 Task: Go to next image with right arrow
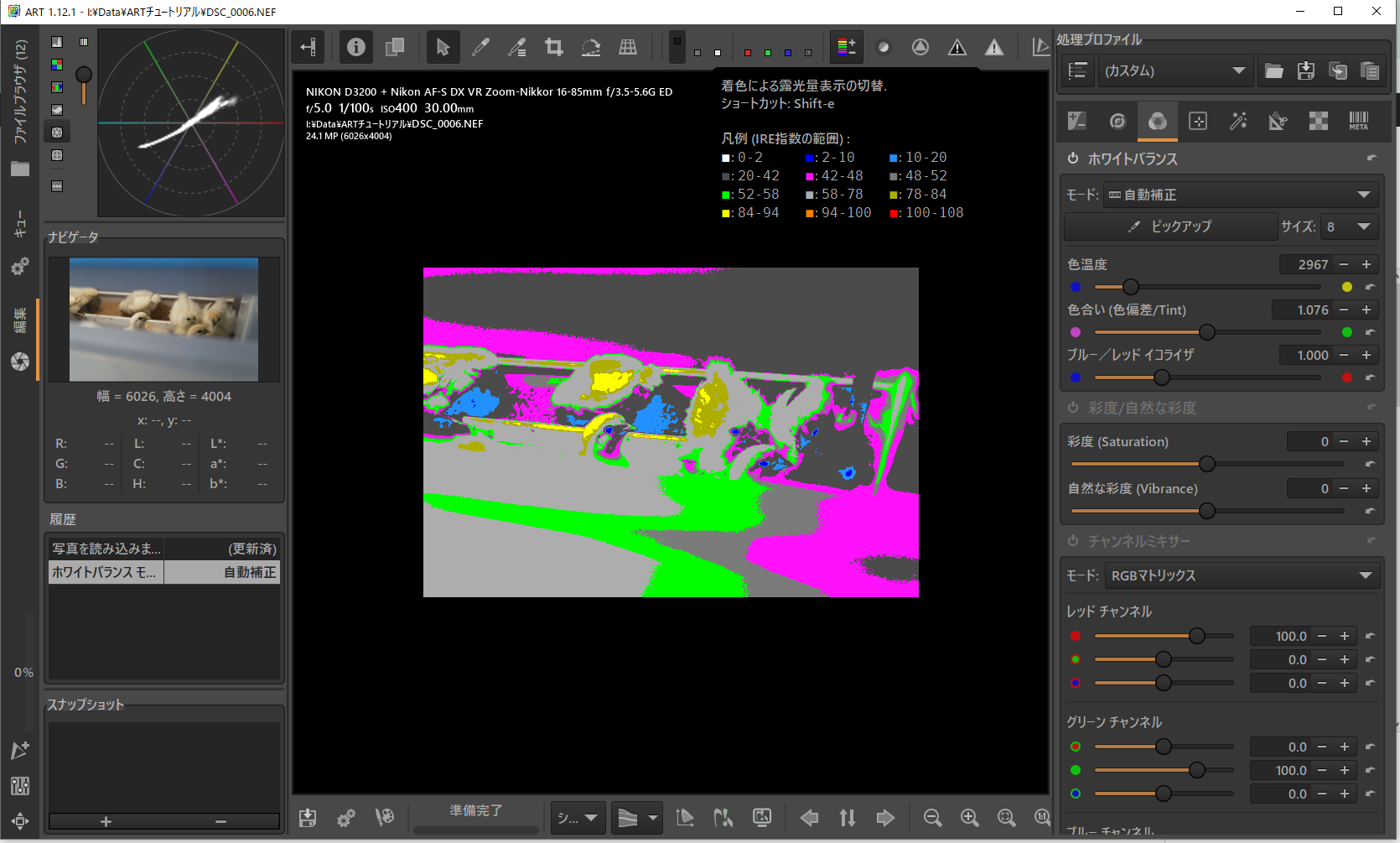tap(885, 817)
